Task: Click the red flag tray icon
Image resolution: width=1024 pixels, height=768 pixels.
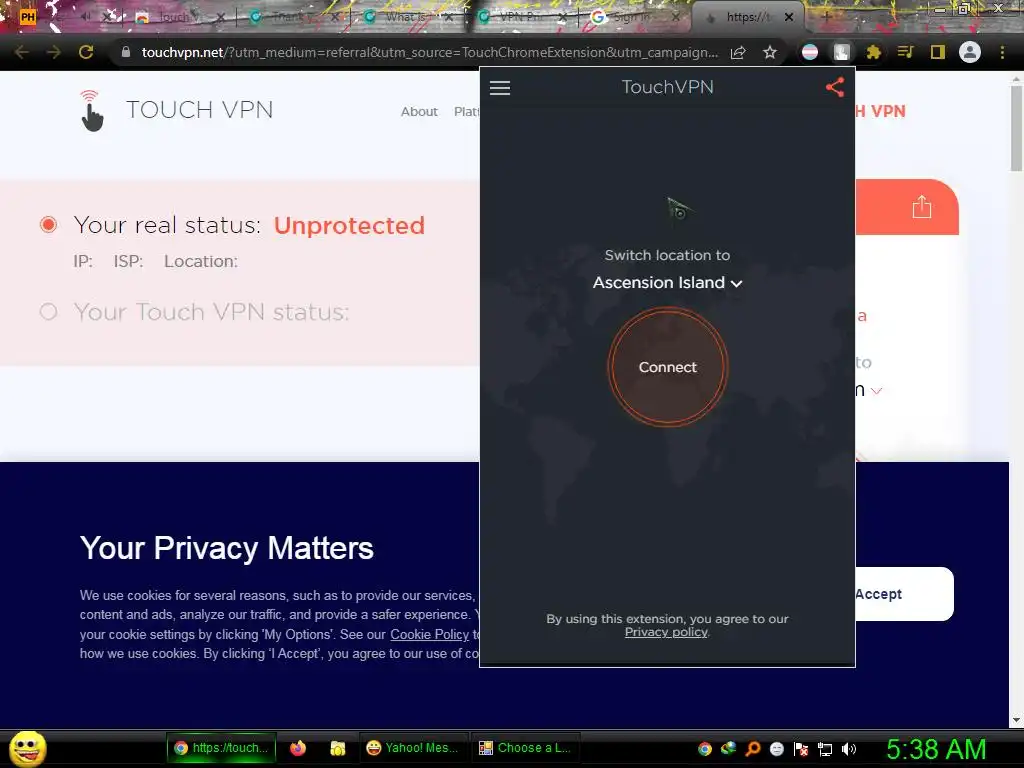Action: point(801,749)
